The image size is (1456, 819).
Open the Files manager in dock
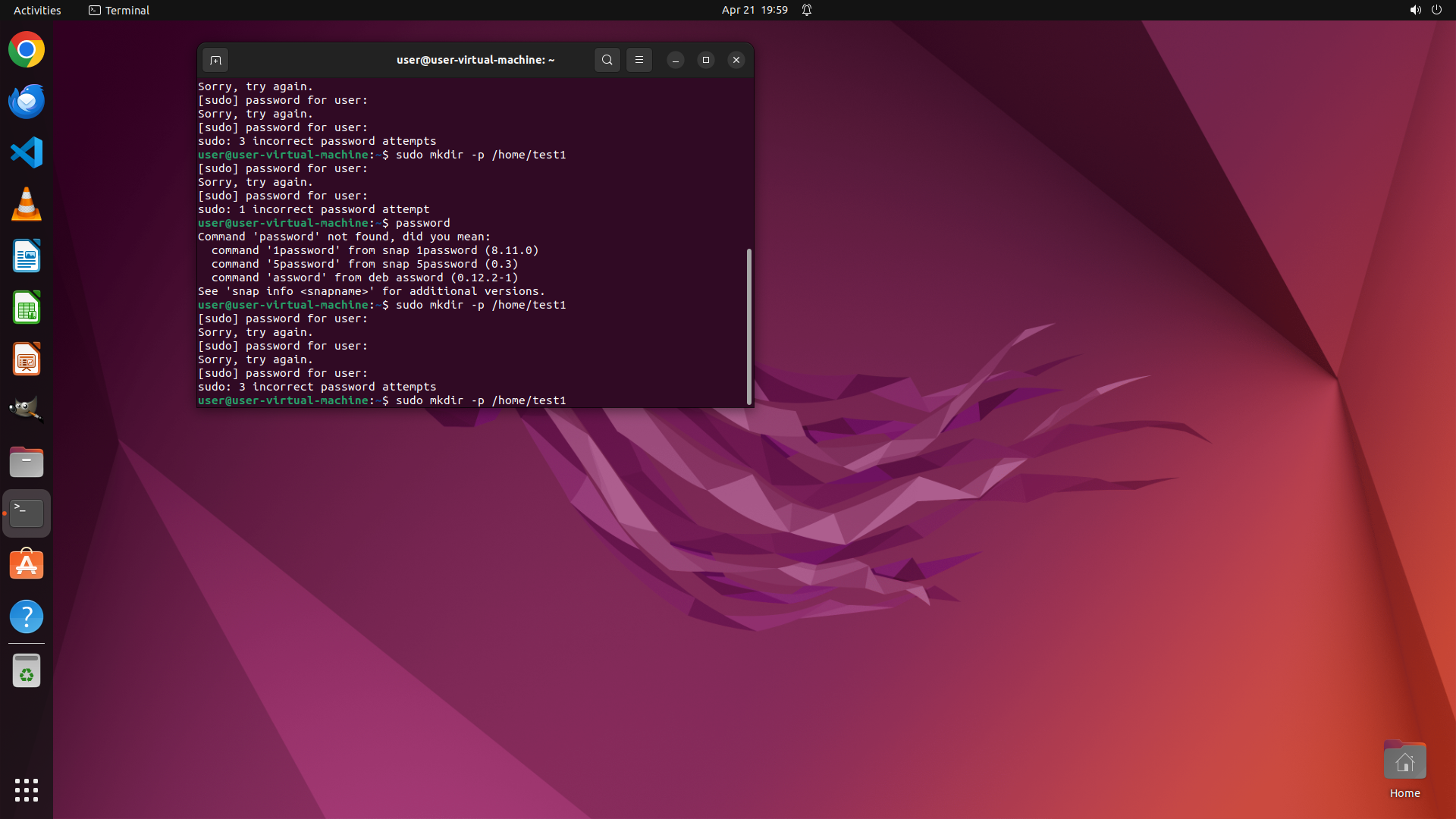point(27,462)
